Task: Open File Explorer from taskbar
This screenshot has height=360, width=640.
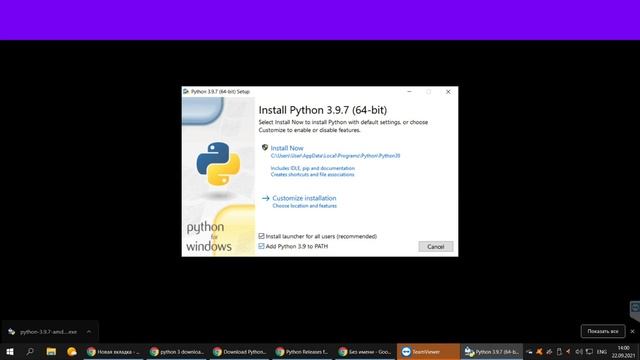Action: click(x=51, y=351)
